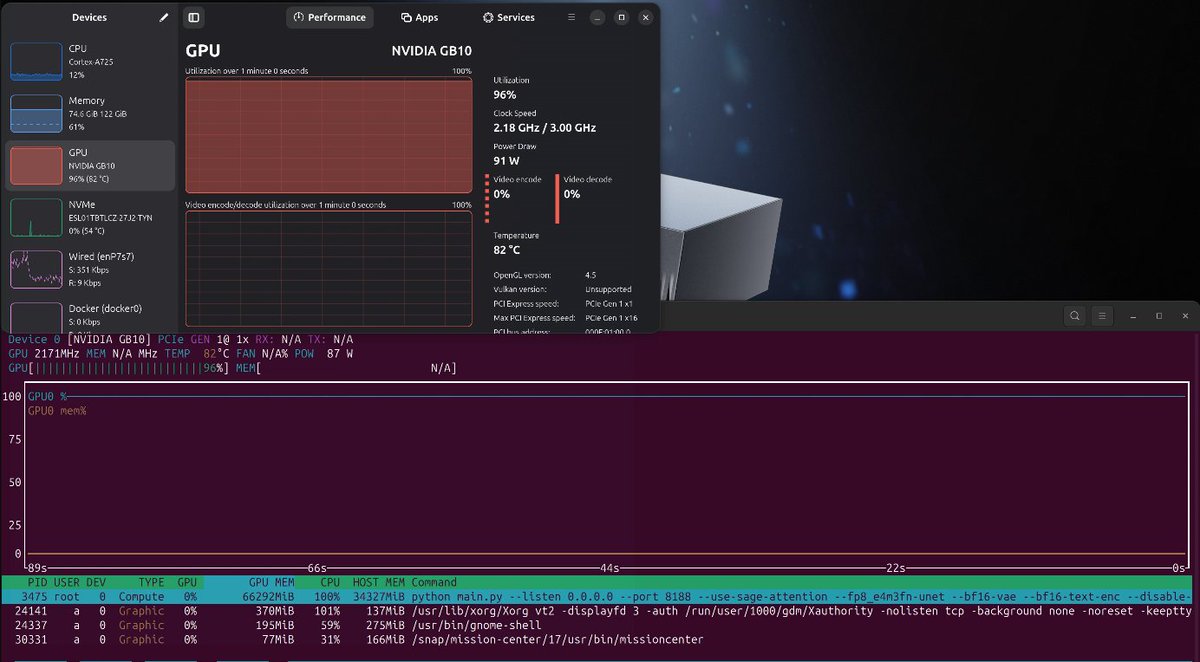Select the Docker docker0 network entry
This screenshot has width=1200, height=662.
pos(91,314)
